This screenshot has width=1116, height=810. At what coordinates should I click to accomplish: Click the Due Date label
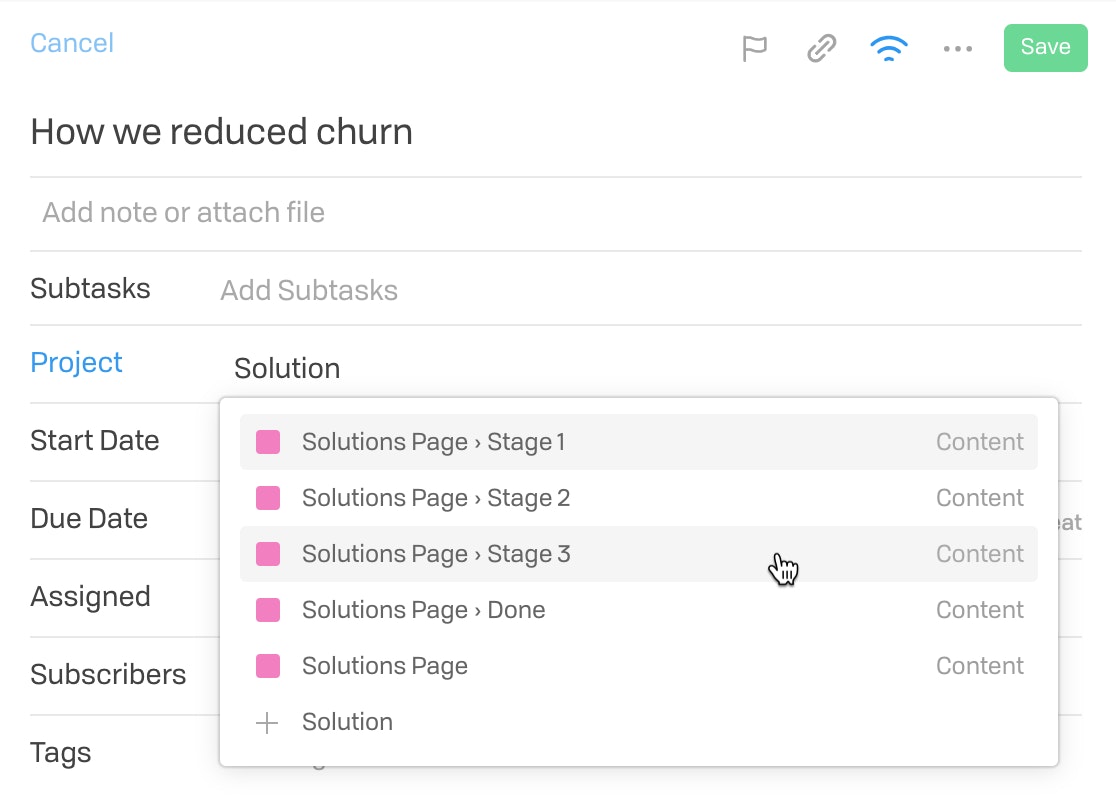click(89, 519)
